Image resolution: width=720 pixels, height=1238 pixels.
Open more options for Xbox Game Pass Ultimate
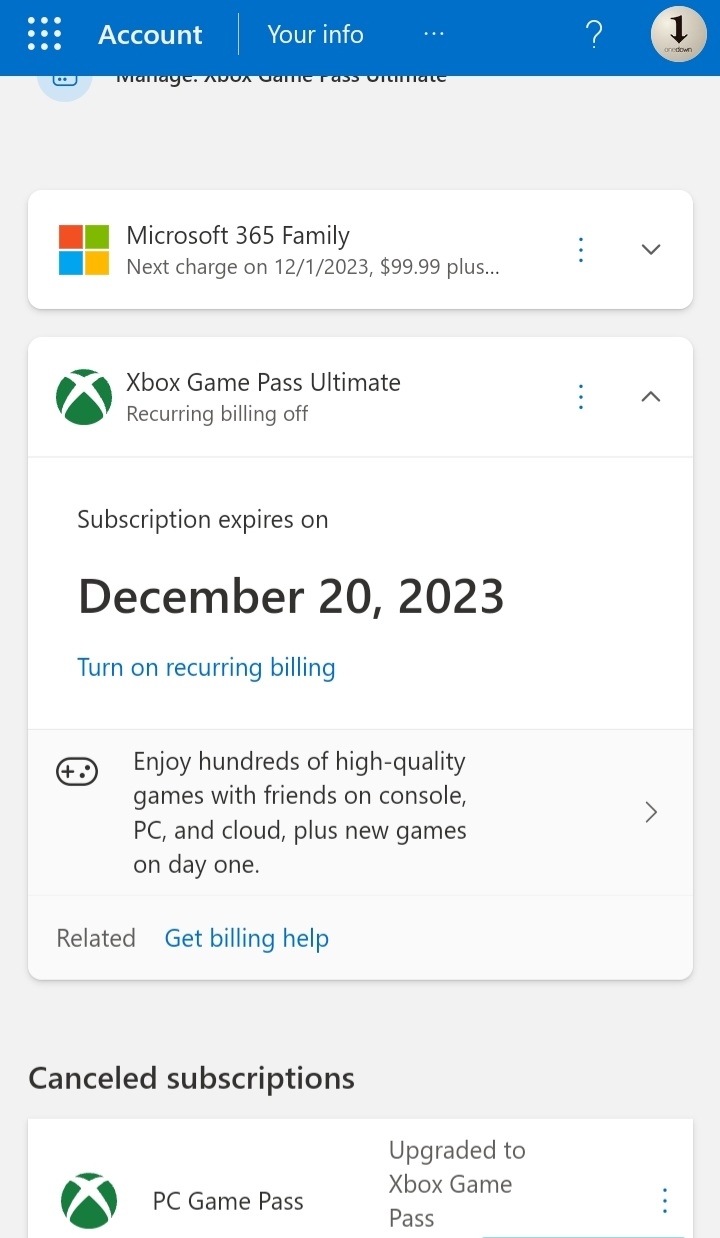point(581,397)
